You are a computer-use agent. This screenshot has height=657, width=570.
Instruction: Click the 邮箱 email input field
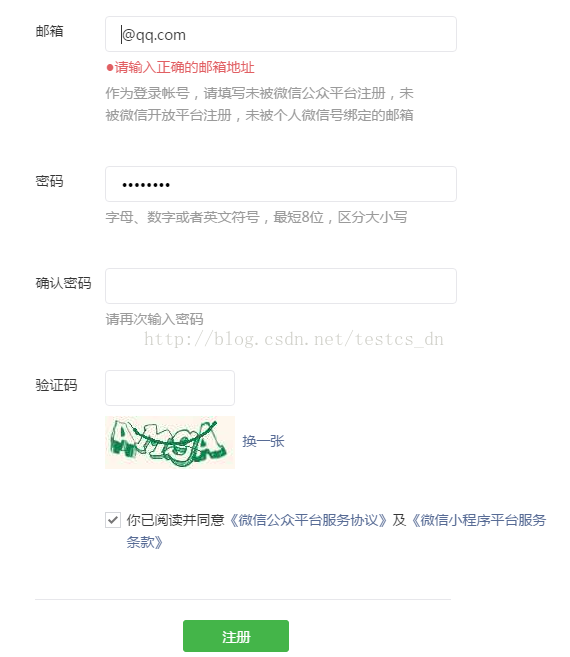coord(281,34)
